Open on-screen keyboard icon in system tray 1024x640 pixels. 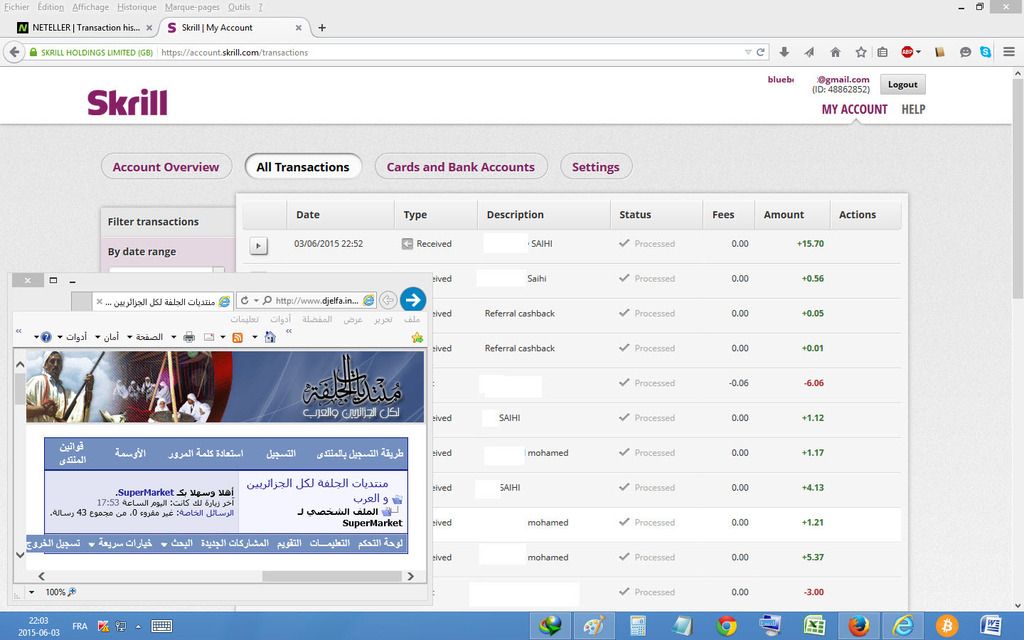coord(161,626)
